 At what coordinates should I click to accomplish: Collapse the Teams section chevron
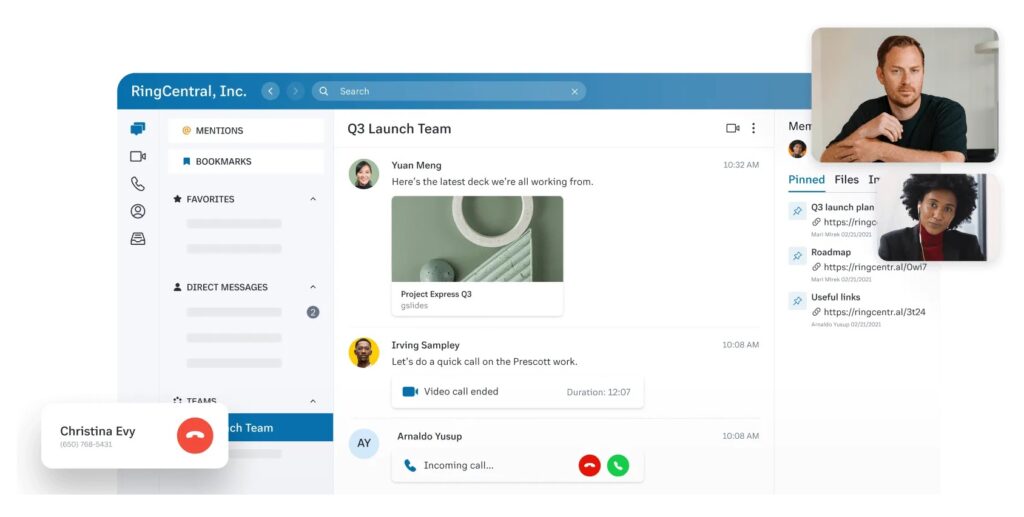tap(313, 401)
